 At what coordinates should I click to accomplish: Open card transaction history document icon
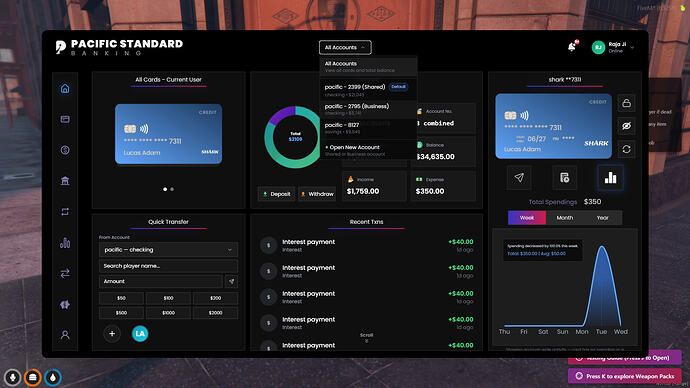tap(565, 177)
